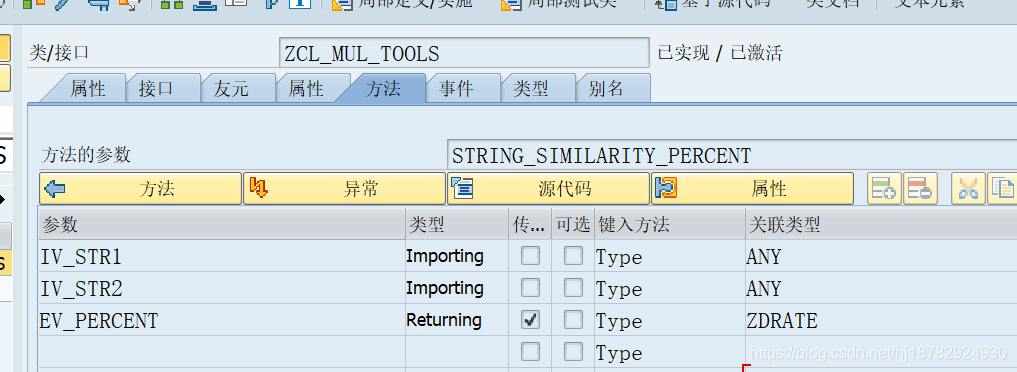
Task: Uncheck pass-by-value checkbox for EV_PERCENT
Action: [x=530, y=320]
